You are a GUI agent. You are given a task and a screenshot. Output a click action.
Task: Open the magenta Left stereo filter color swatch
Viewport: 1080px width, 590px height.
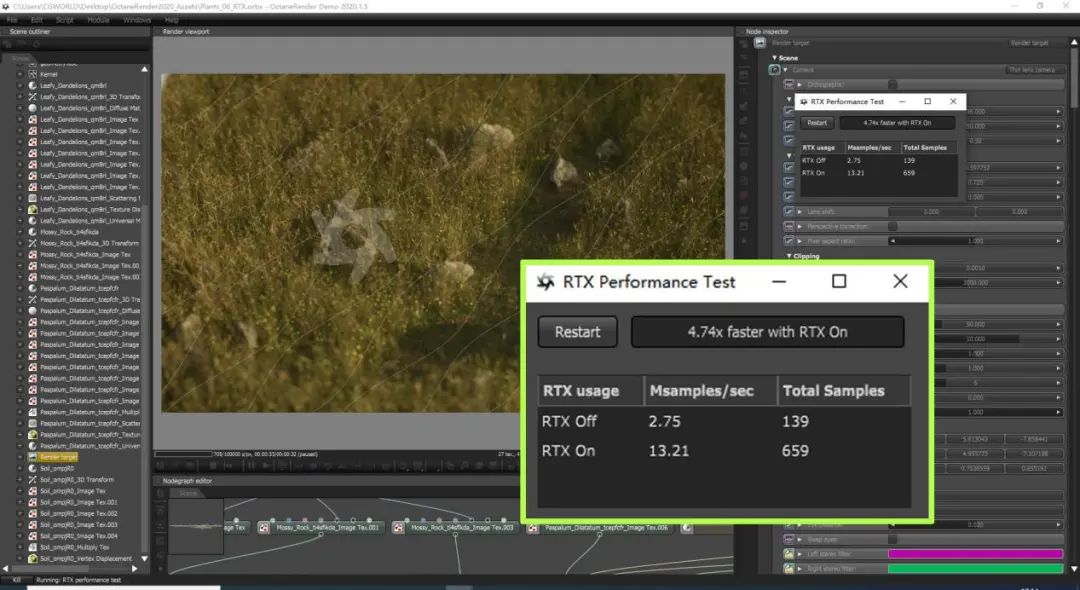tap(975, 554)
